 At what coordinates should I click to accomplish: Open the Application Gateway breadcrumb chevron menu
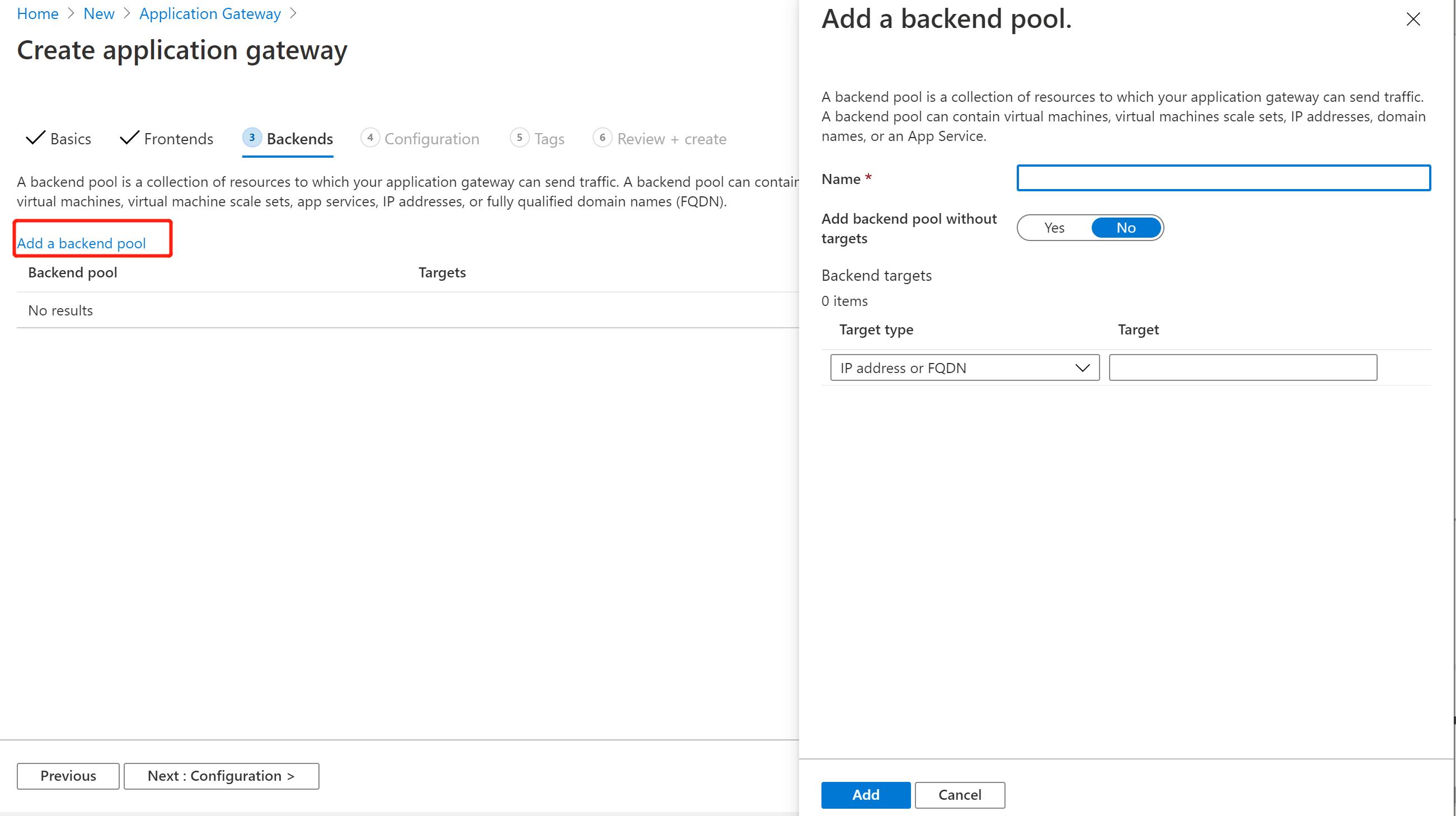click(293, 13)
